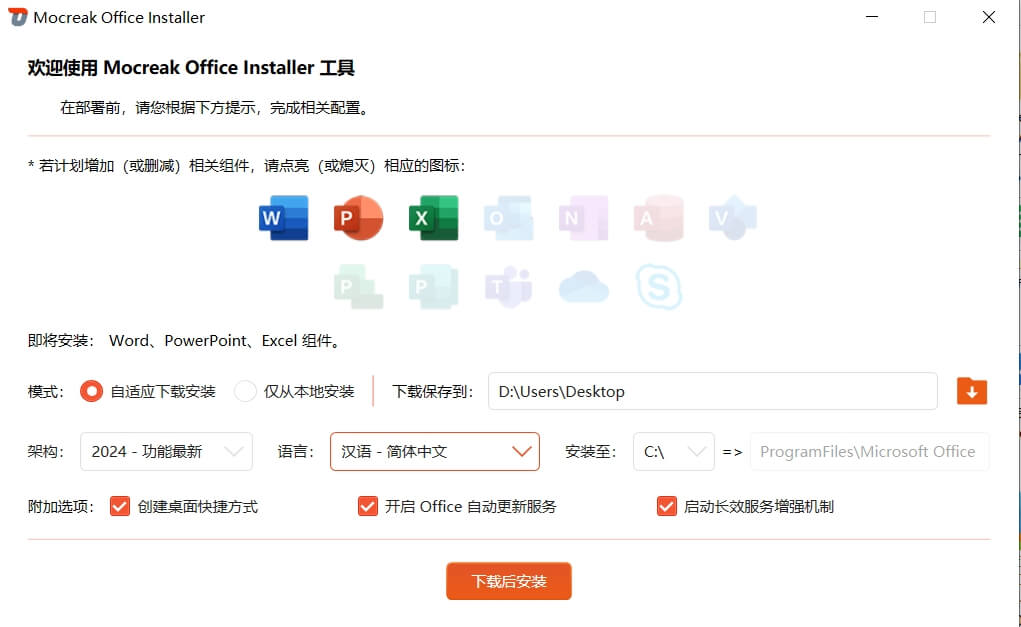1021x627 pixels.
Task: Enable the Publisher component icon
Action: point(434,286)
